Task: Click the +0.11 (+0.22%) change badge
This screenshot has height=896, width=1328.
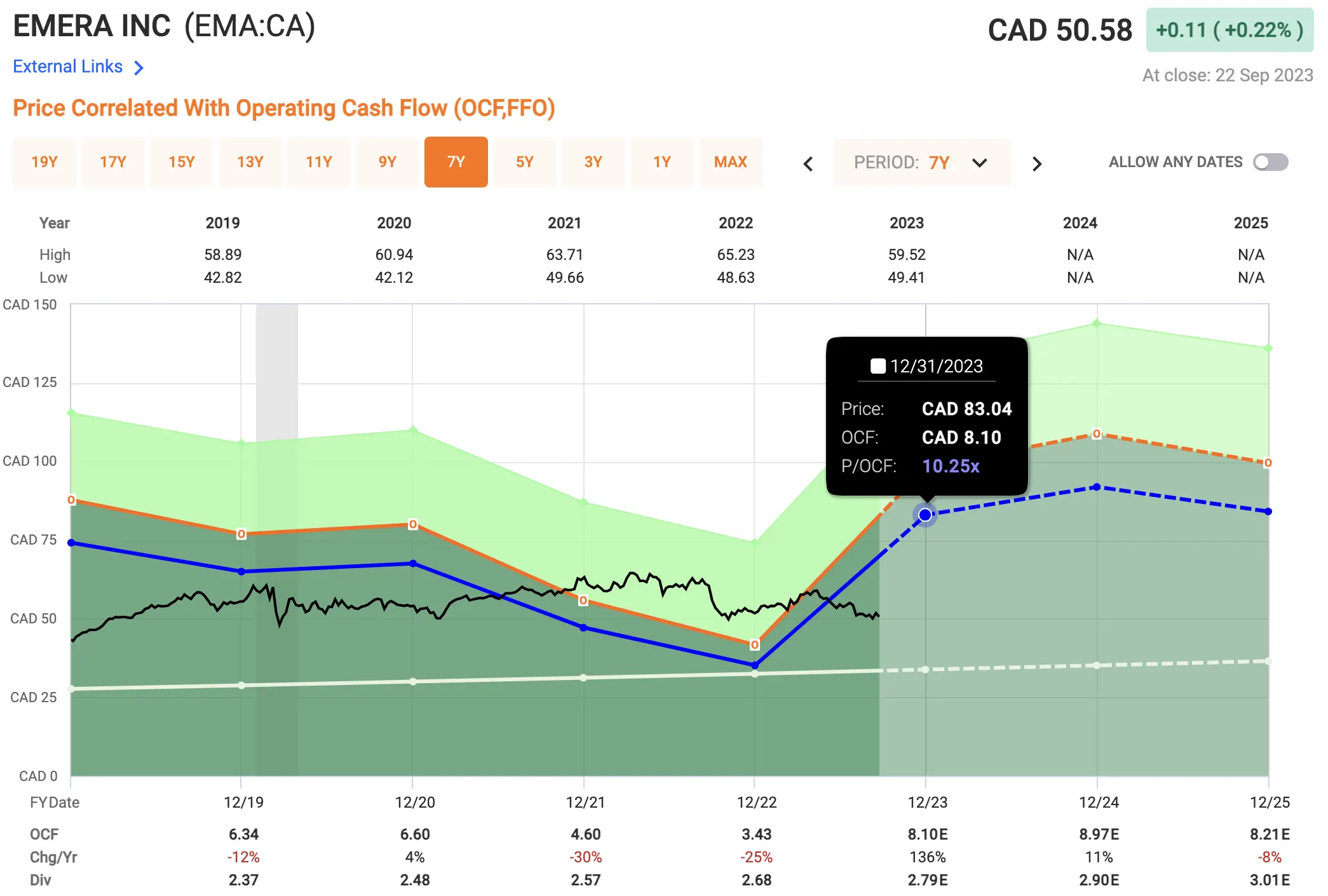Action: [x=1230, y=30]
